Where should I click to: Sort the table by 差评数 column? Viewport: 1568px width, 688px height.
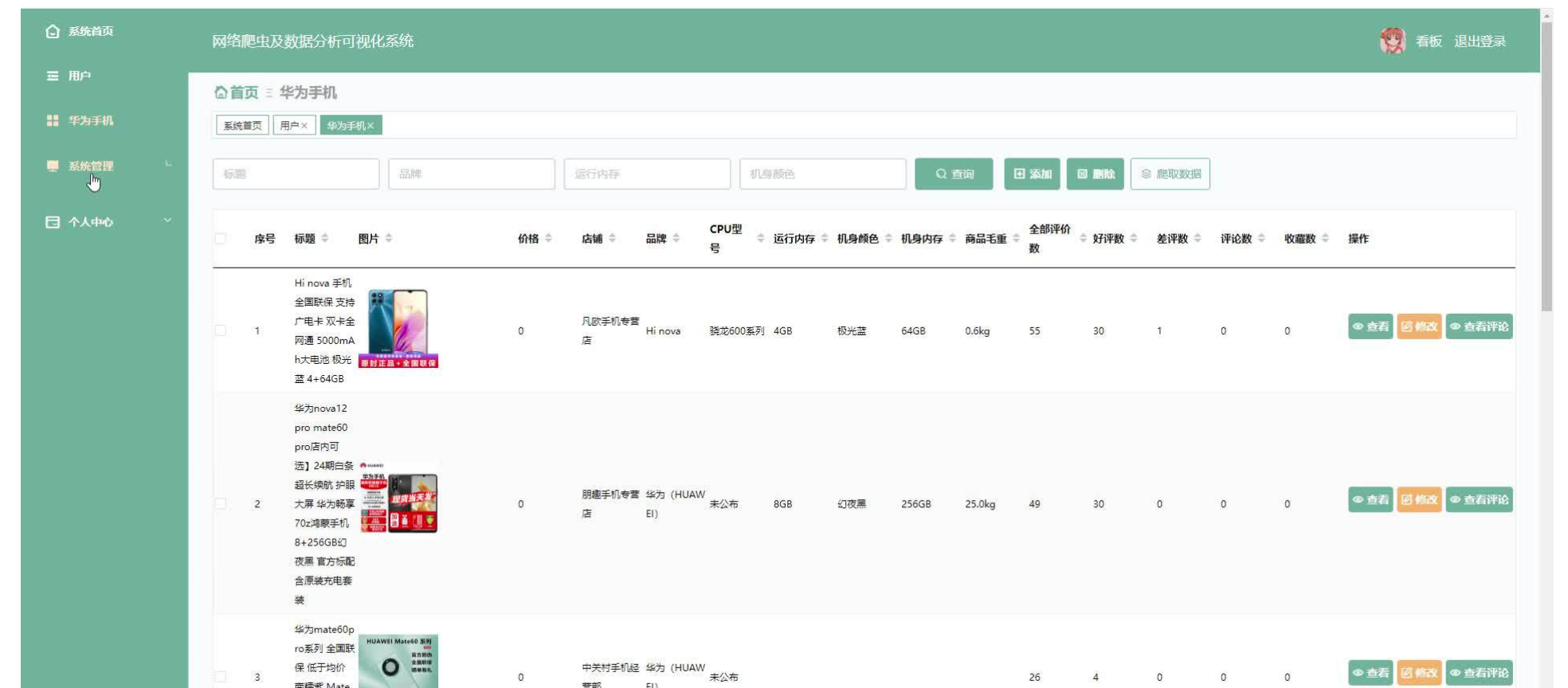click(x=1198, y=238)
